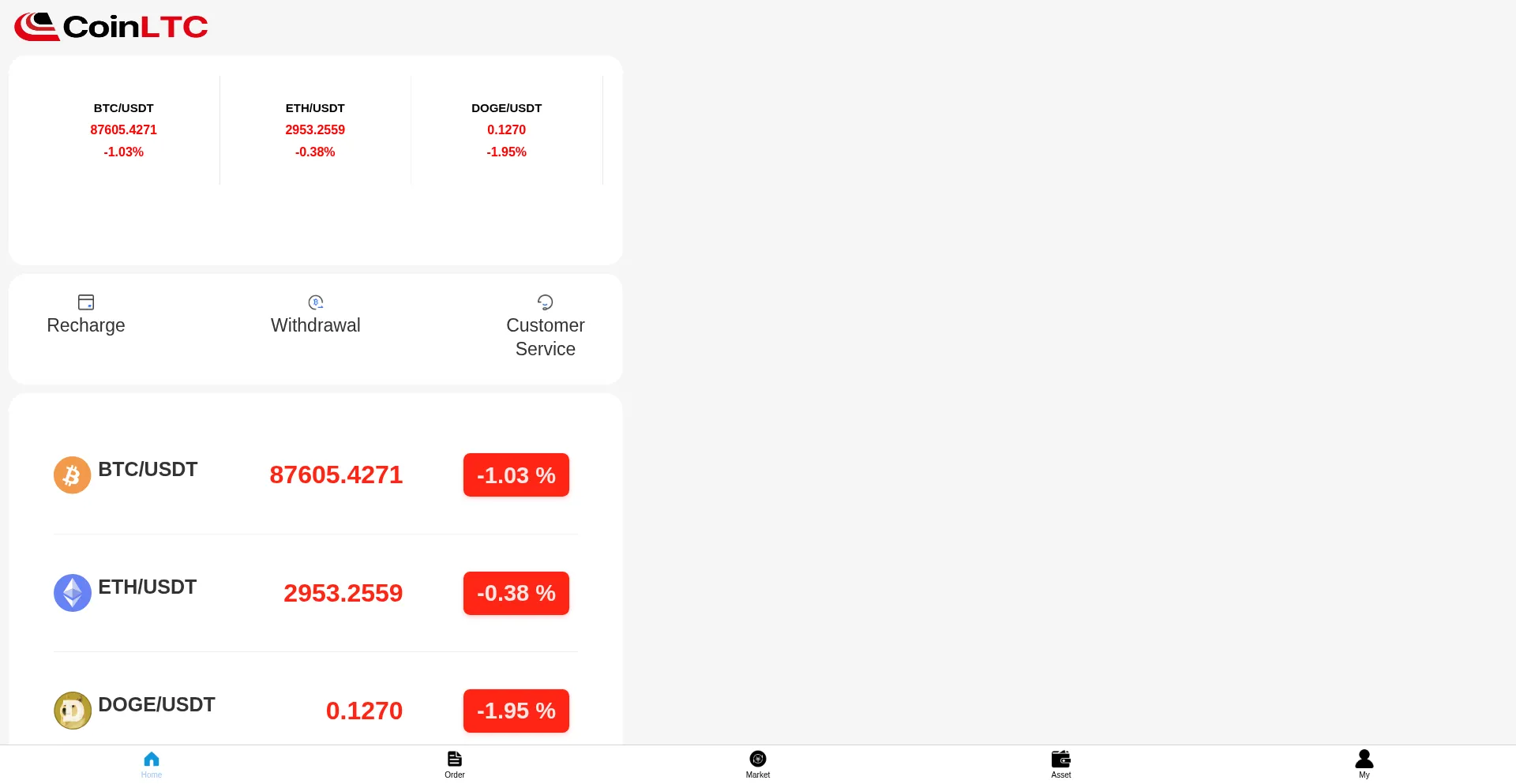Open the Home tab
The width and height of the screenshot is (1516, 784).
[152, 763]
